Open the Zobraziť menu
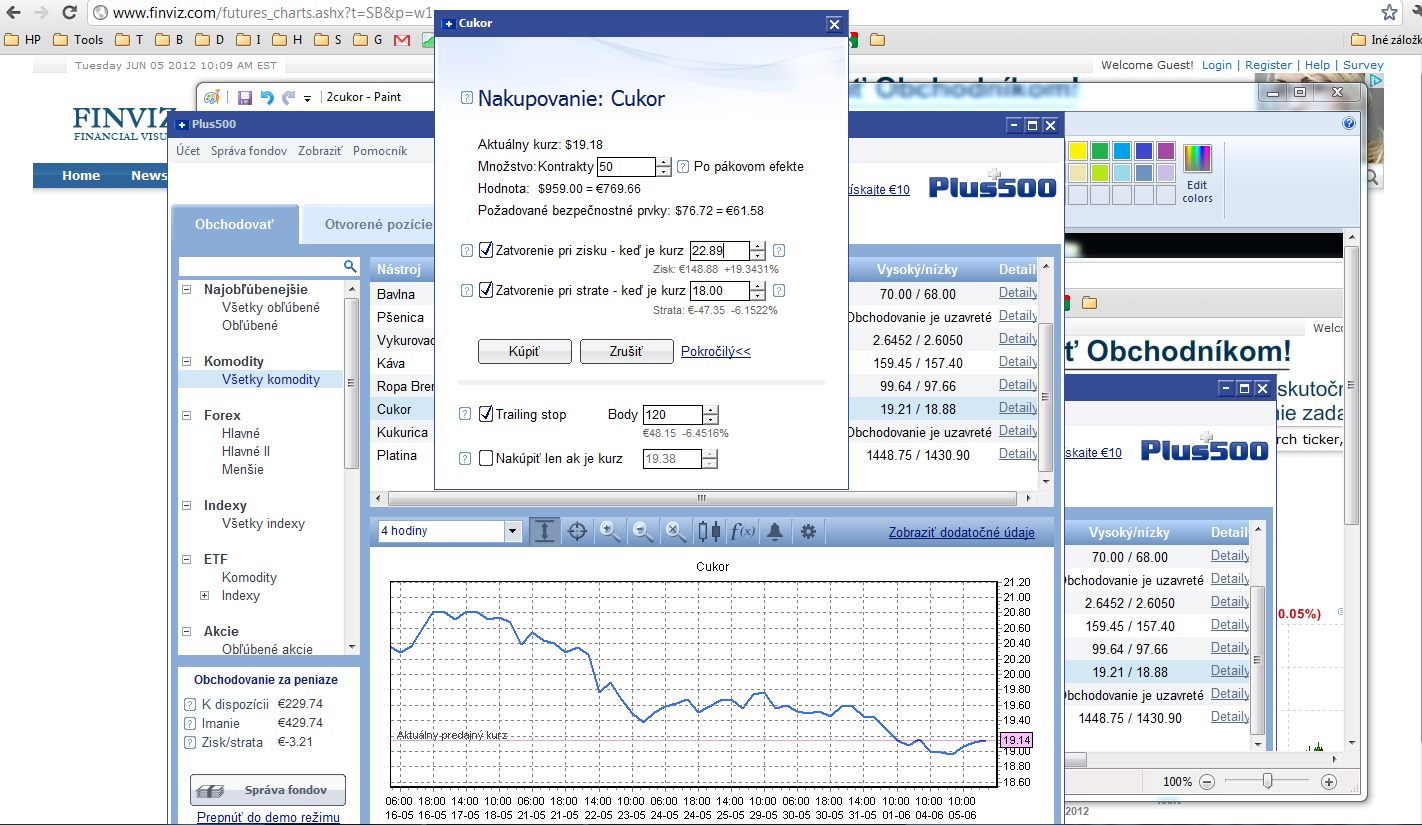Viewport: 1422px width, 825px height. tap(320, 151)
